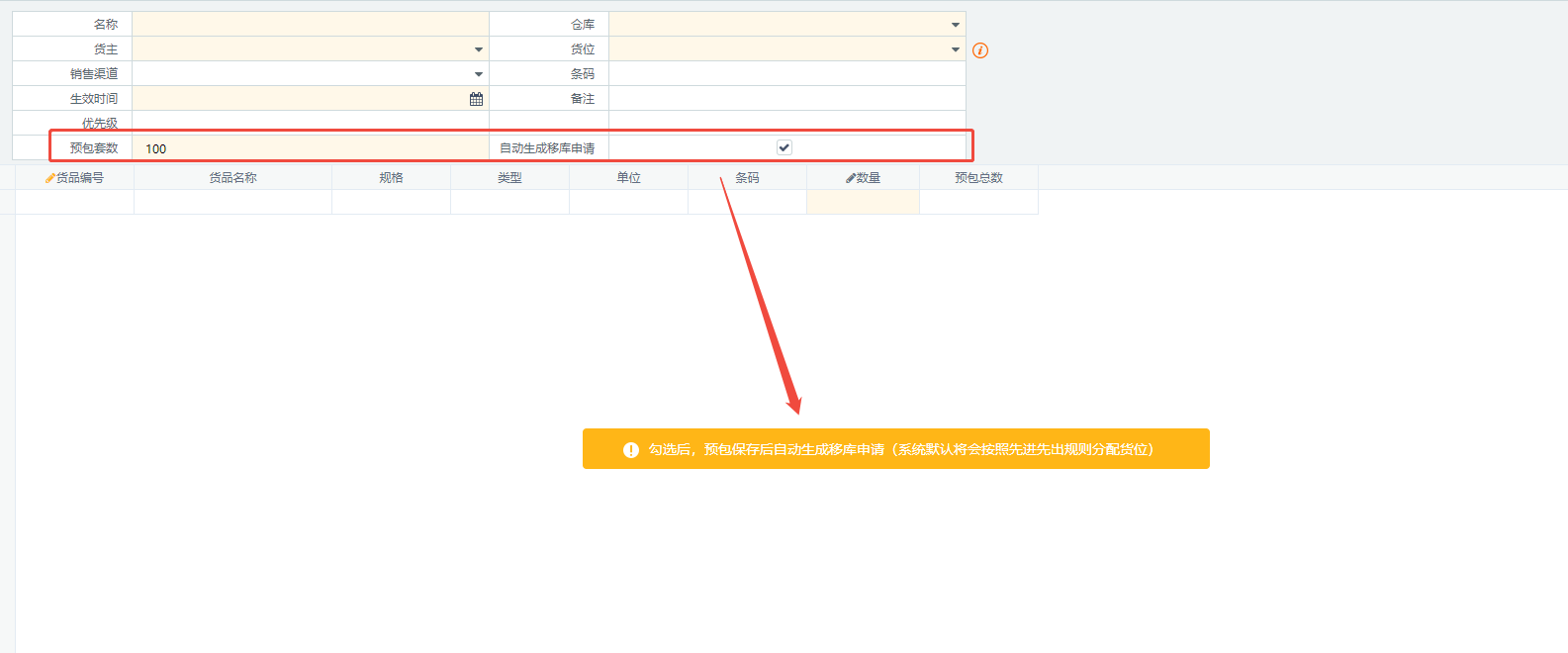1568x653 pixels.
Task: Click the exclamation icon in yellow notice
Action: (x=631, y=450)
